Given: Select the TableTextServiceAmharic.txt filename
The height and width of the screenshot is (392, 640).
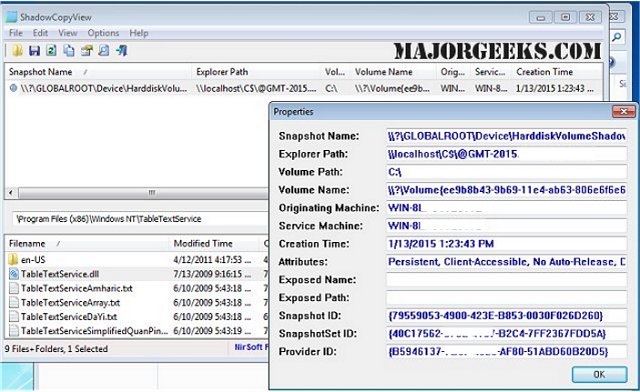Looking at the screenshot, I should pyautogui.click(x=77, y=288).
